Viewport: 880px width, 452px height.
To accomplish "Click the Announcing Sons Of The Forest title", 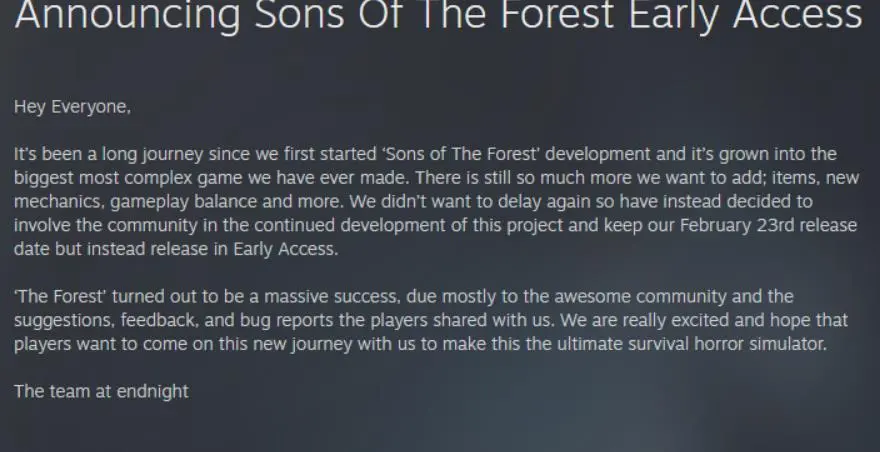I will [438, 16].
